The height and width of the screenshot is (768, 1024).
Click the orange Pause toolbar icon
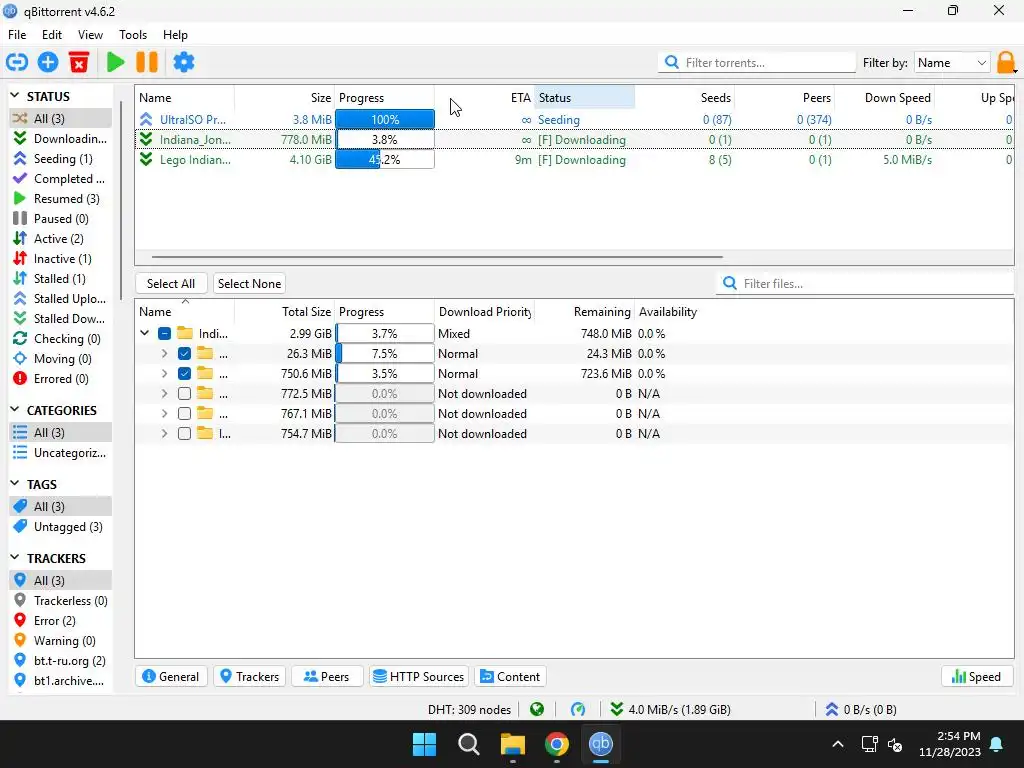tap(147, 63)
